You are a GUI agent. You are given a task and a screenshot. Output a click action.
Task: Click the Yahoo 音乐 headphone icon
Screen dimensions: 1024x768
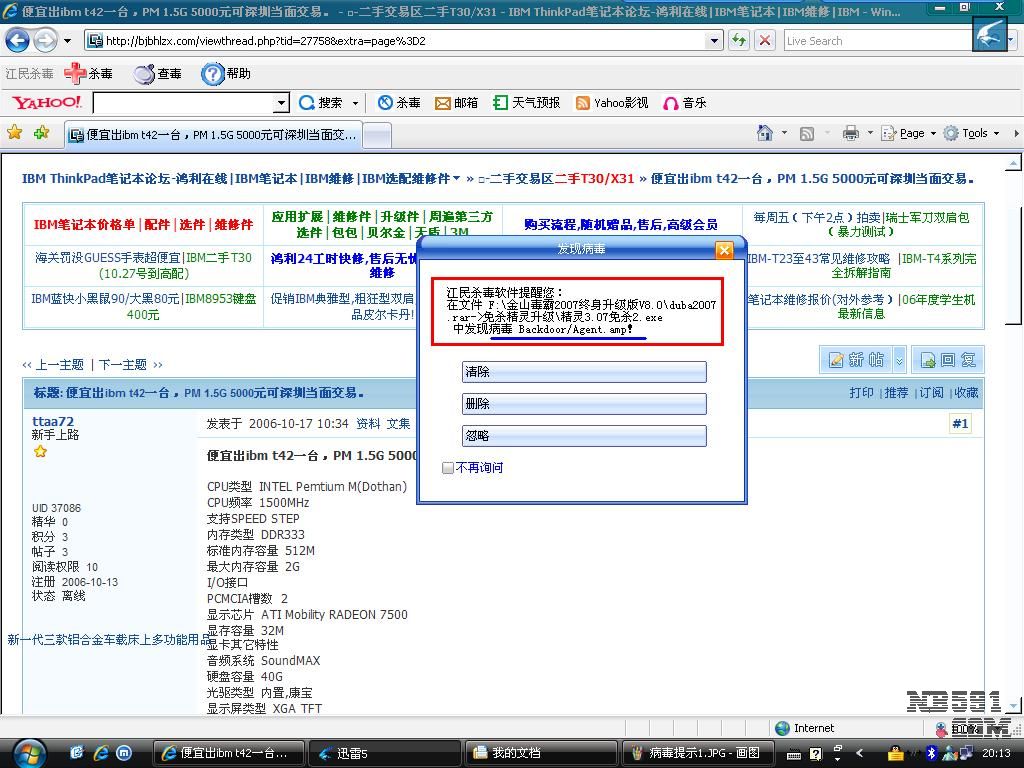[671, 103]
